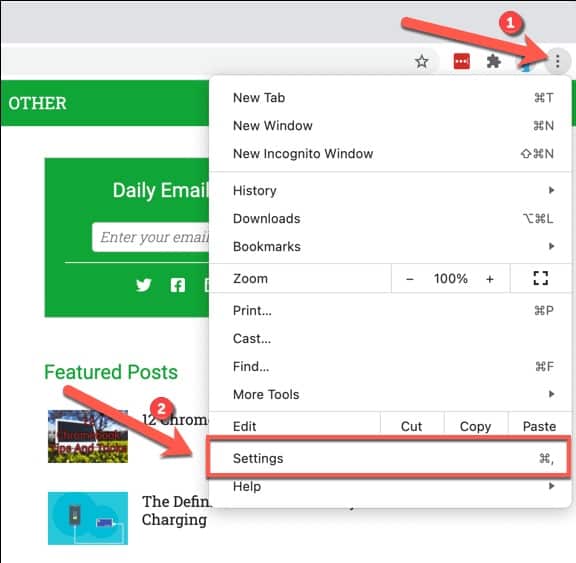
Task: Click the Copy button in Edit row
Action: (475, 426)
